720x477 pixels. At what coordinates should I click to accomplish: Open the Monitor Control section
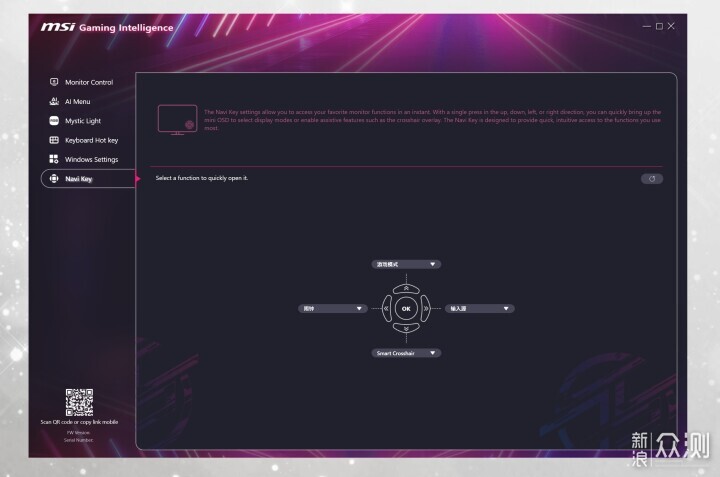81,82
